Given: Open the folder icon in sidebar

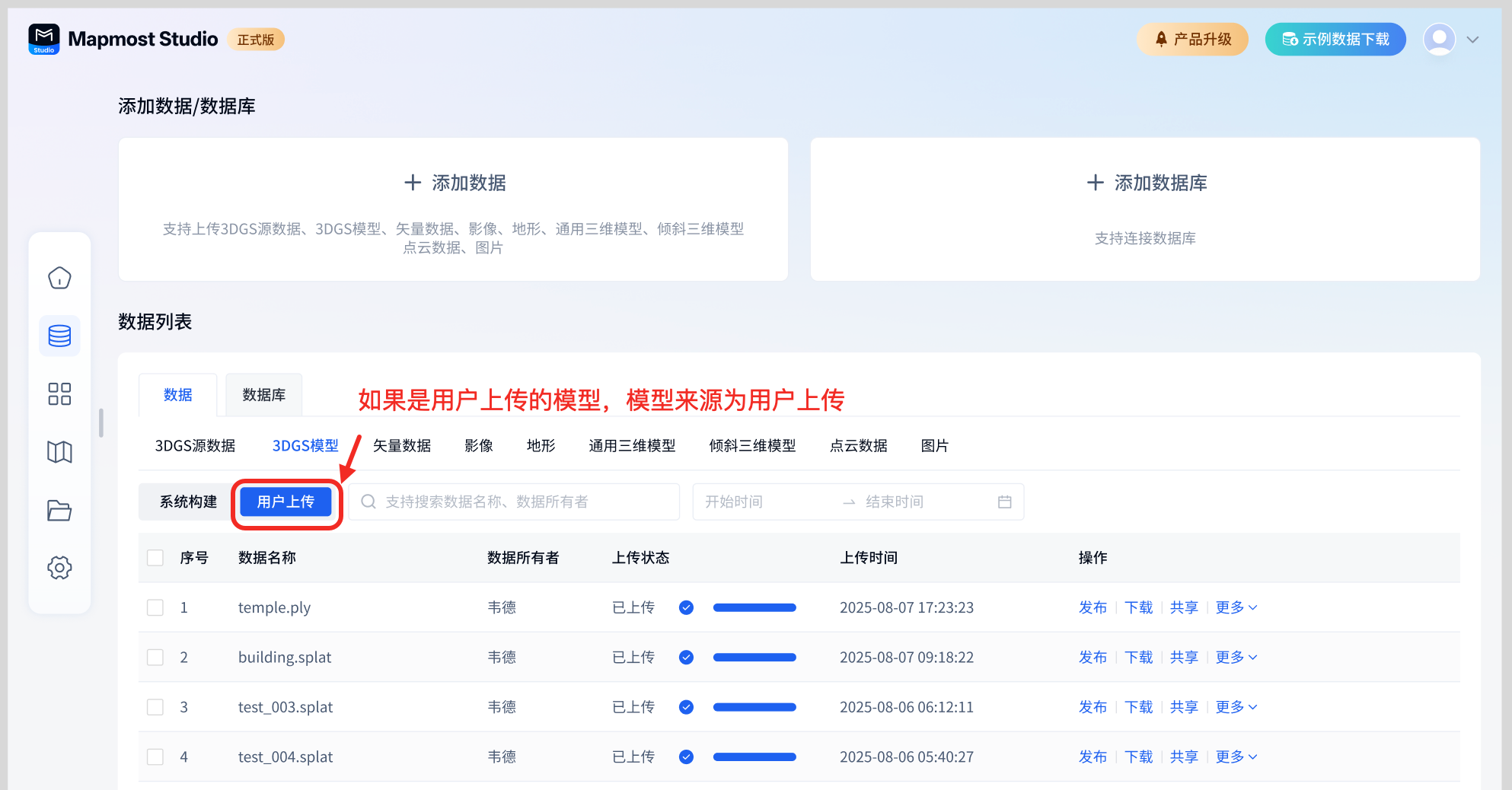Looking at the screenshot, I should [59, 510].
